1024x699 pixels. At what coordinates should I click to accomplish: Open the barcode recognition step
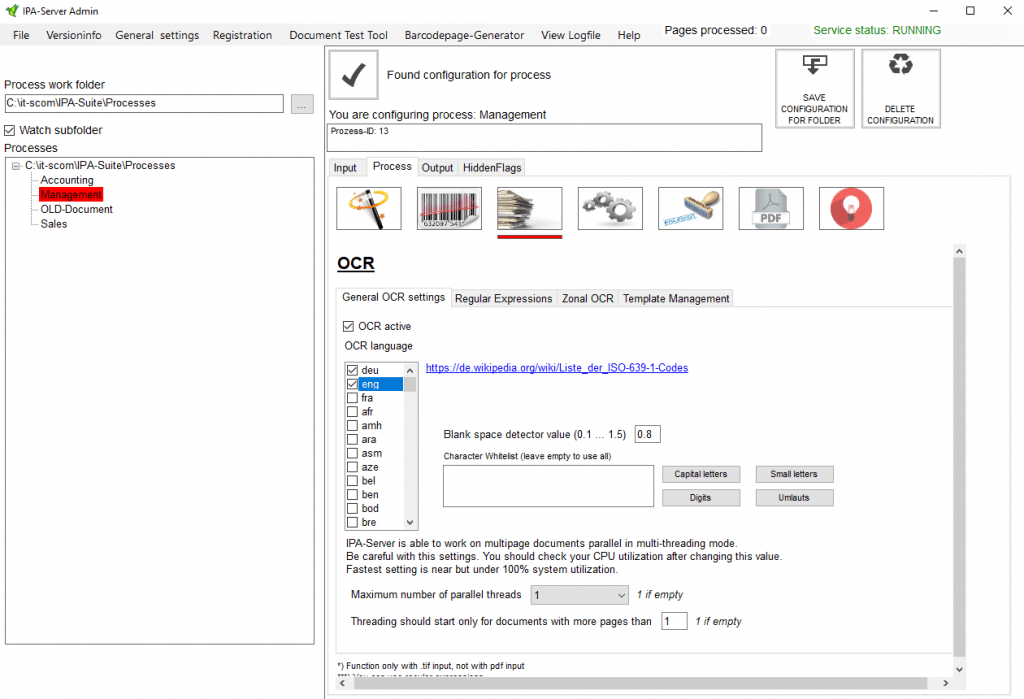pyautogui.click(x=449, y=208)
